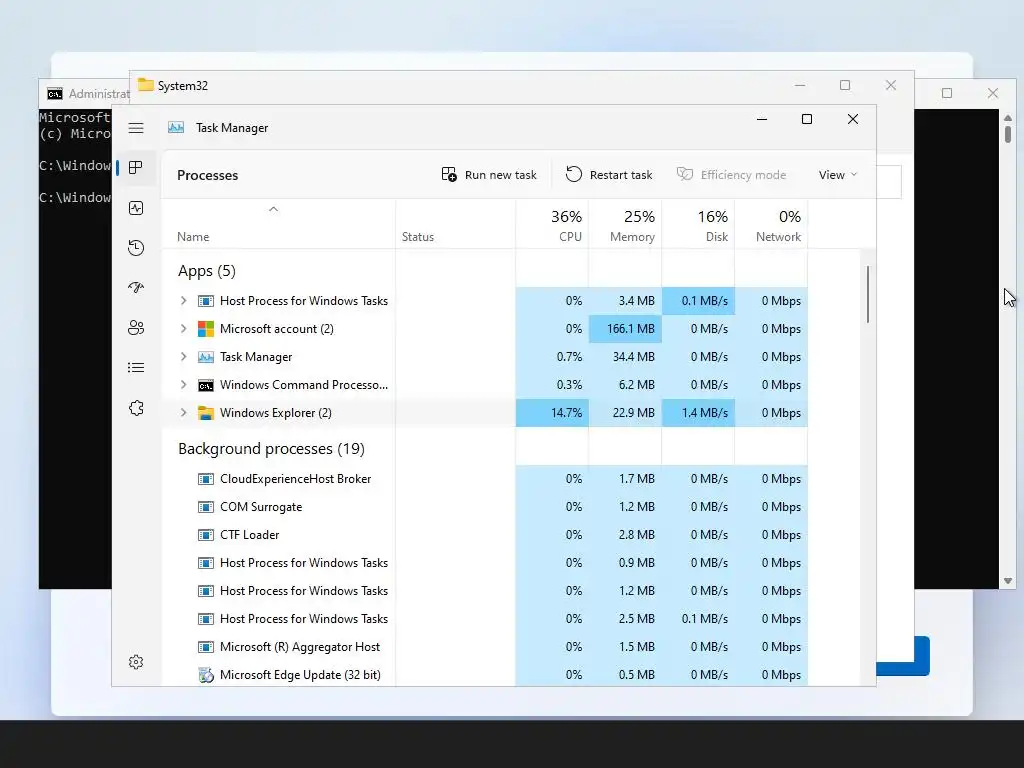The height and width of the screenshot is (768, 1024).
Task: Click the Microsoft account colored logo icon
Action: coord(206,328)
